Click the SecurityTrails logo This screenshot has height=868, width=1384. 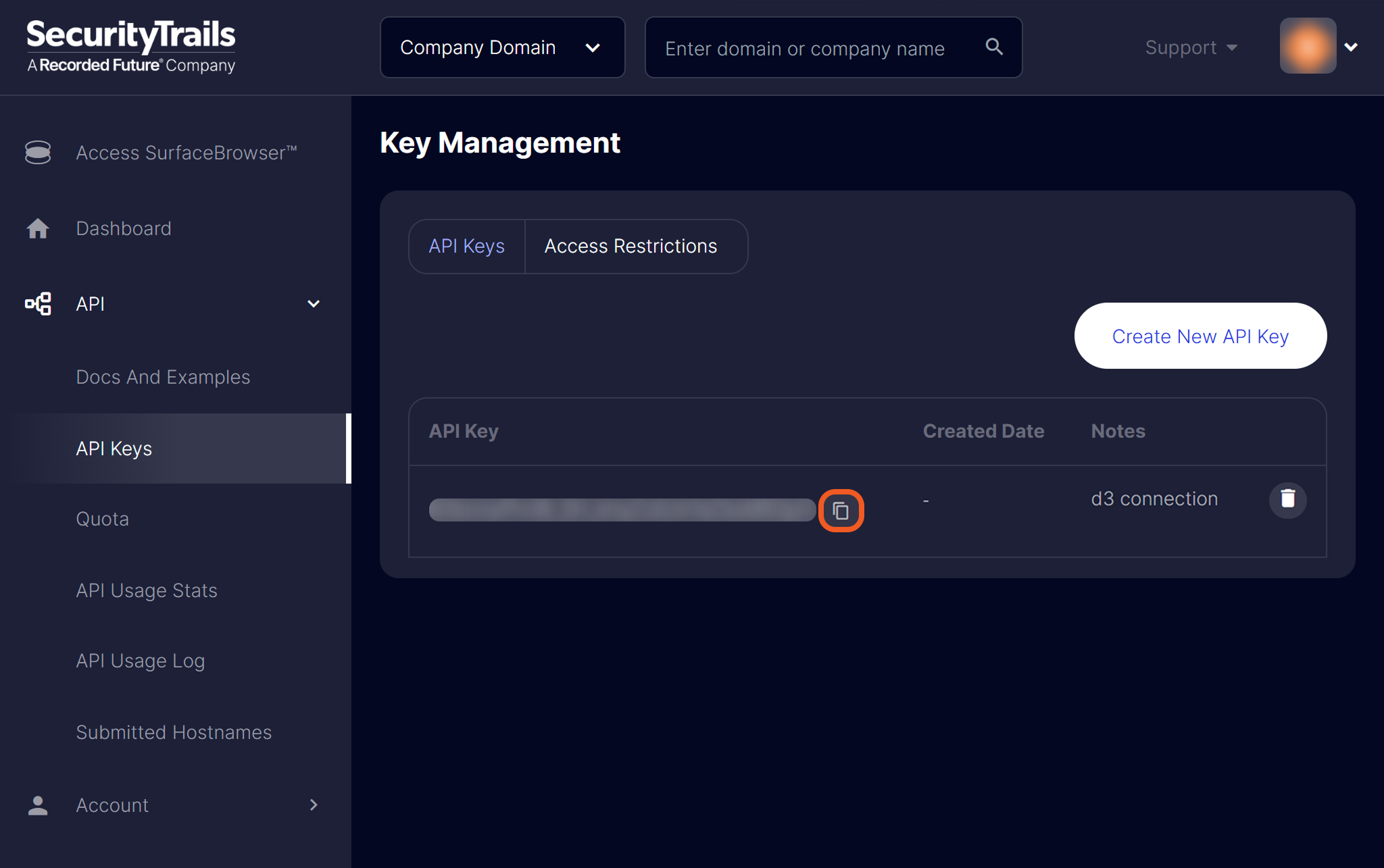coord(131,46)
